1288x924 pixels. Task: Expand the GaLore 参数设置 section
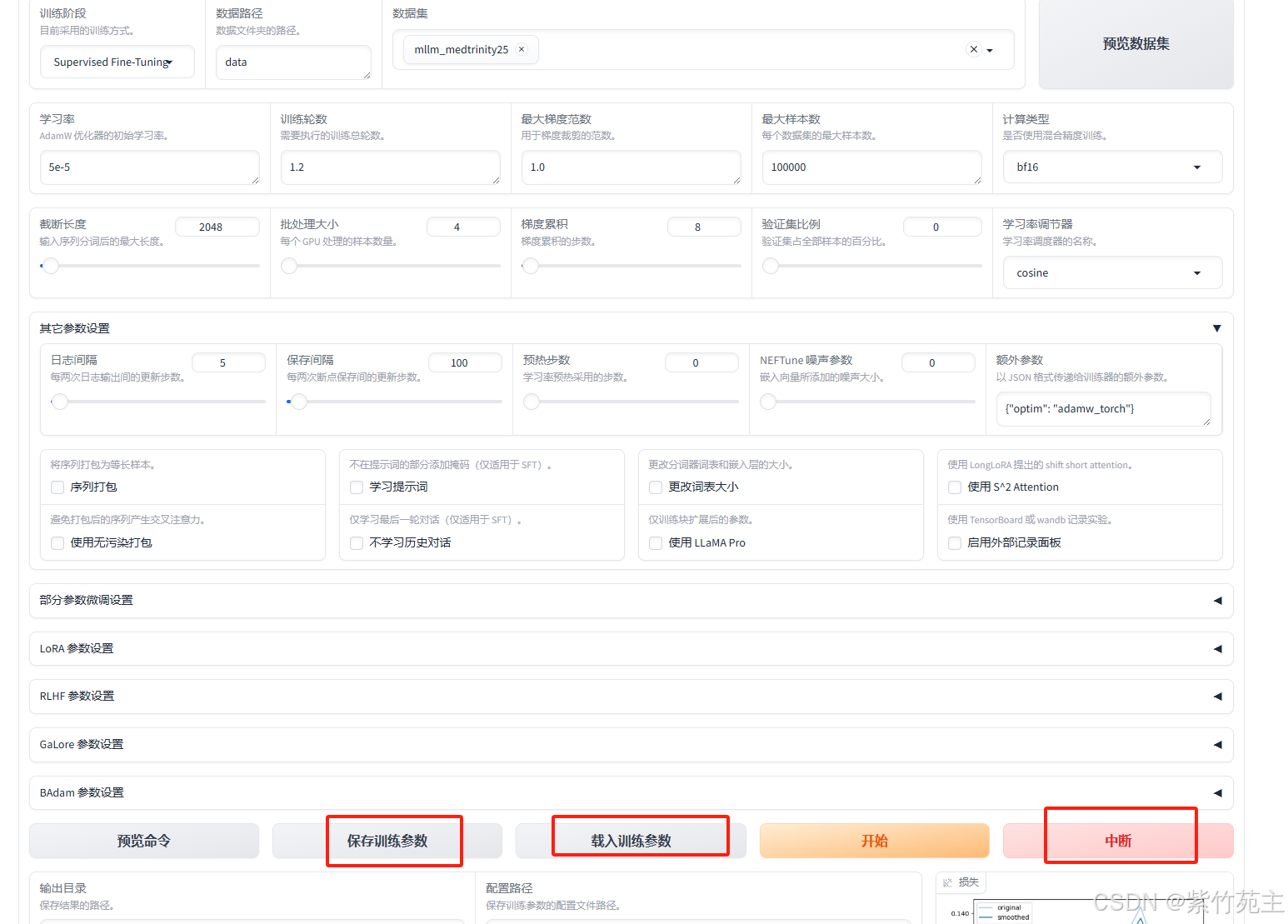pos(631,744)
